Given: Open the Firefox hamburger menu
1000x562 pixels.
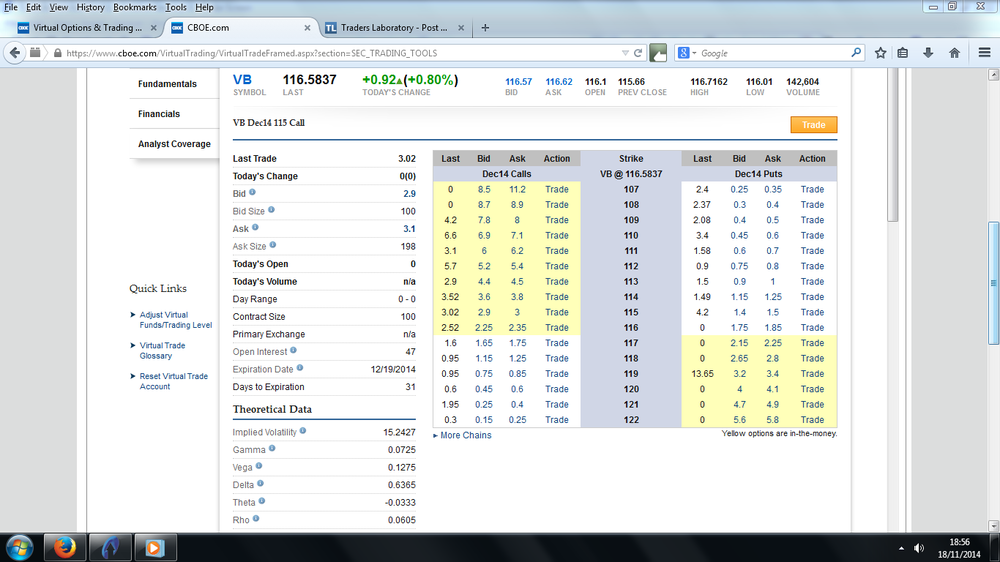Looking at the screenshot, I should pos(985,53).
